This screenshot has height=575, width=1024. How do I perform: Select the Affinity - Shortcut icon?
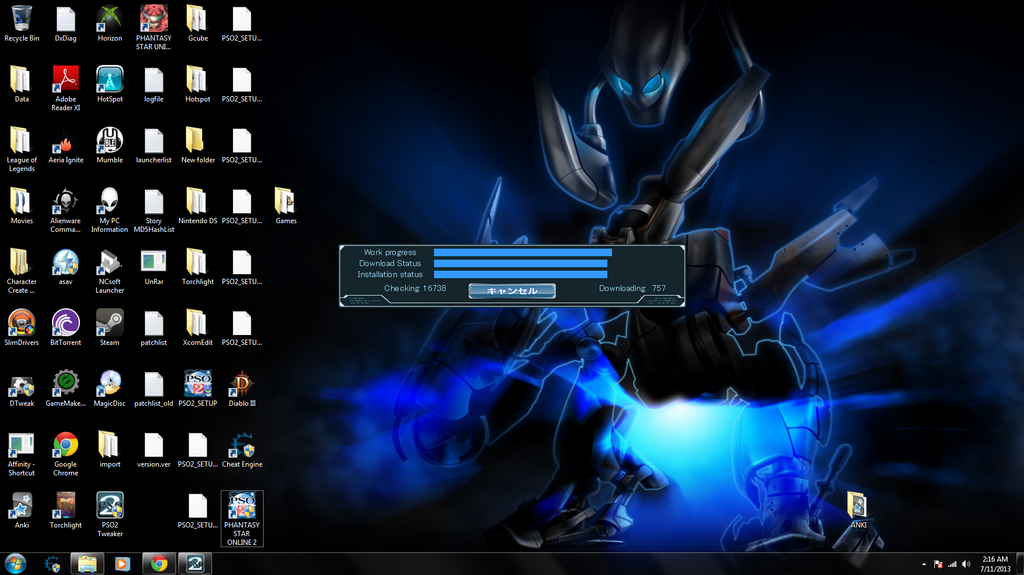[x=22, y=453]
